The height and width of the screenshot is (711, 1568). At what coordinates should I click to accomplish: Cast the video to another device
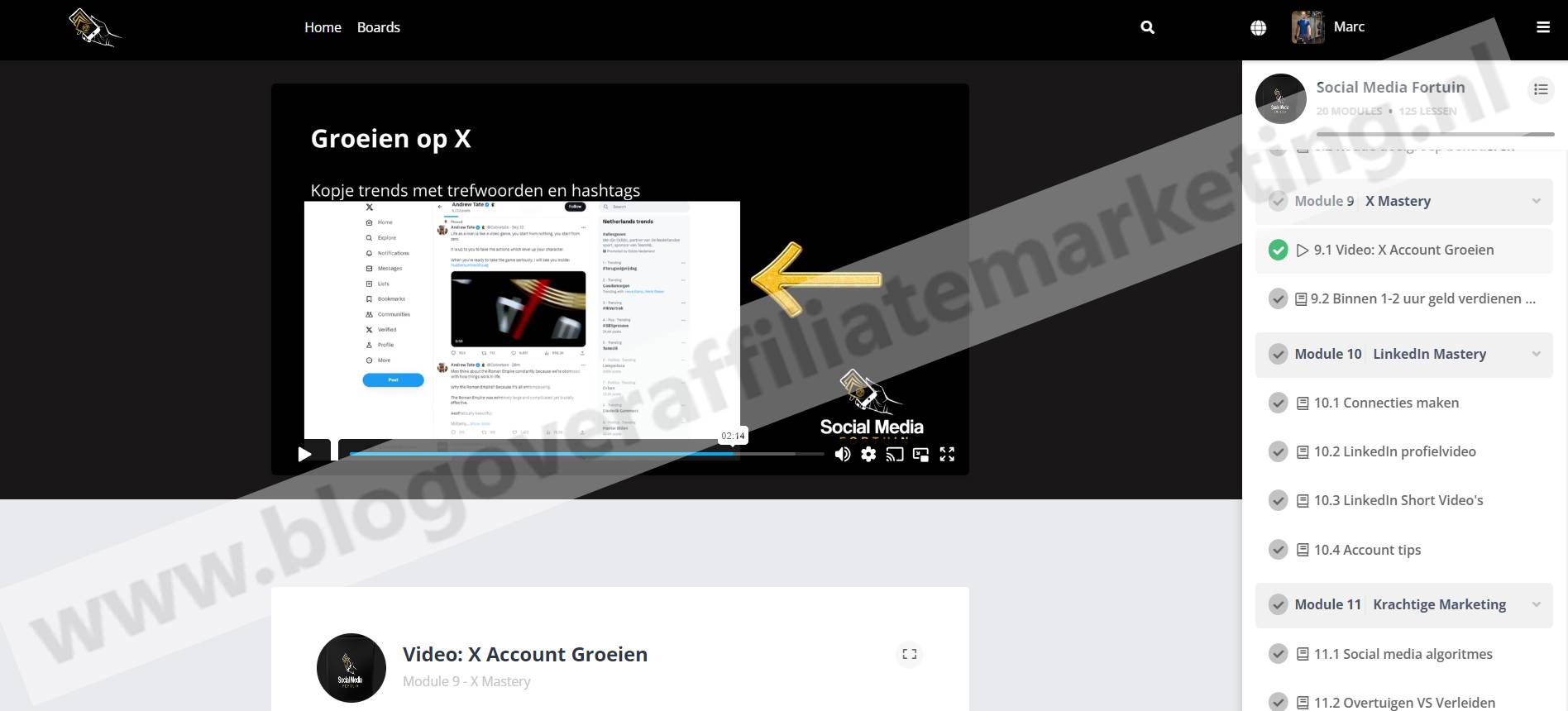894,454
